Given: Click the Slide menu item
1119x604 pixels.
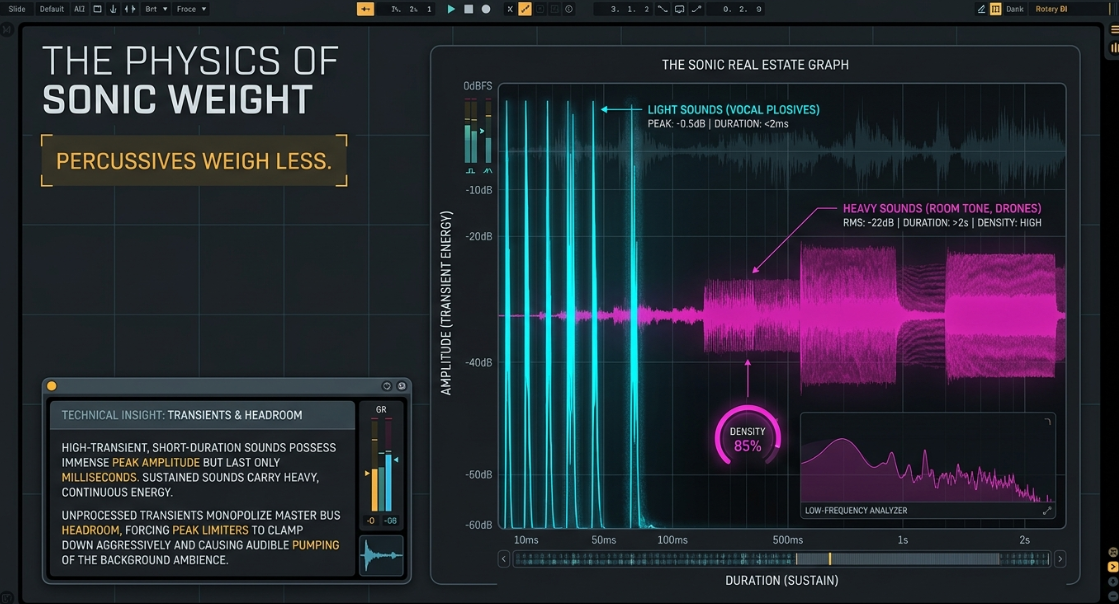Looking at the screenshot, I should click(x=17, y=9).
